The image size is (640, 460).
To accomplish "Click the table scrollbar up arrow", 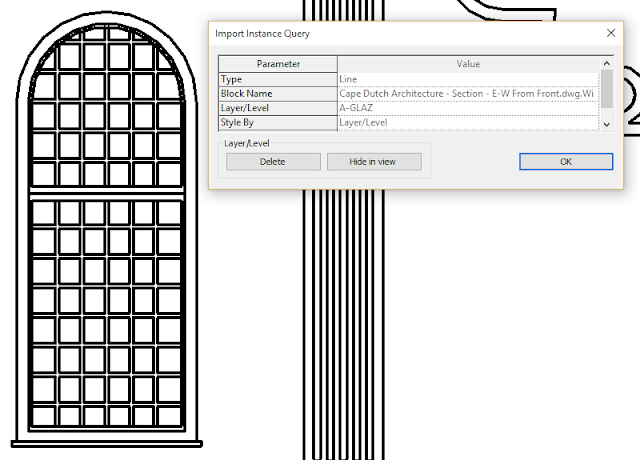I will [607, 63].
